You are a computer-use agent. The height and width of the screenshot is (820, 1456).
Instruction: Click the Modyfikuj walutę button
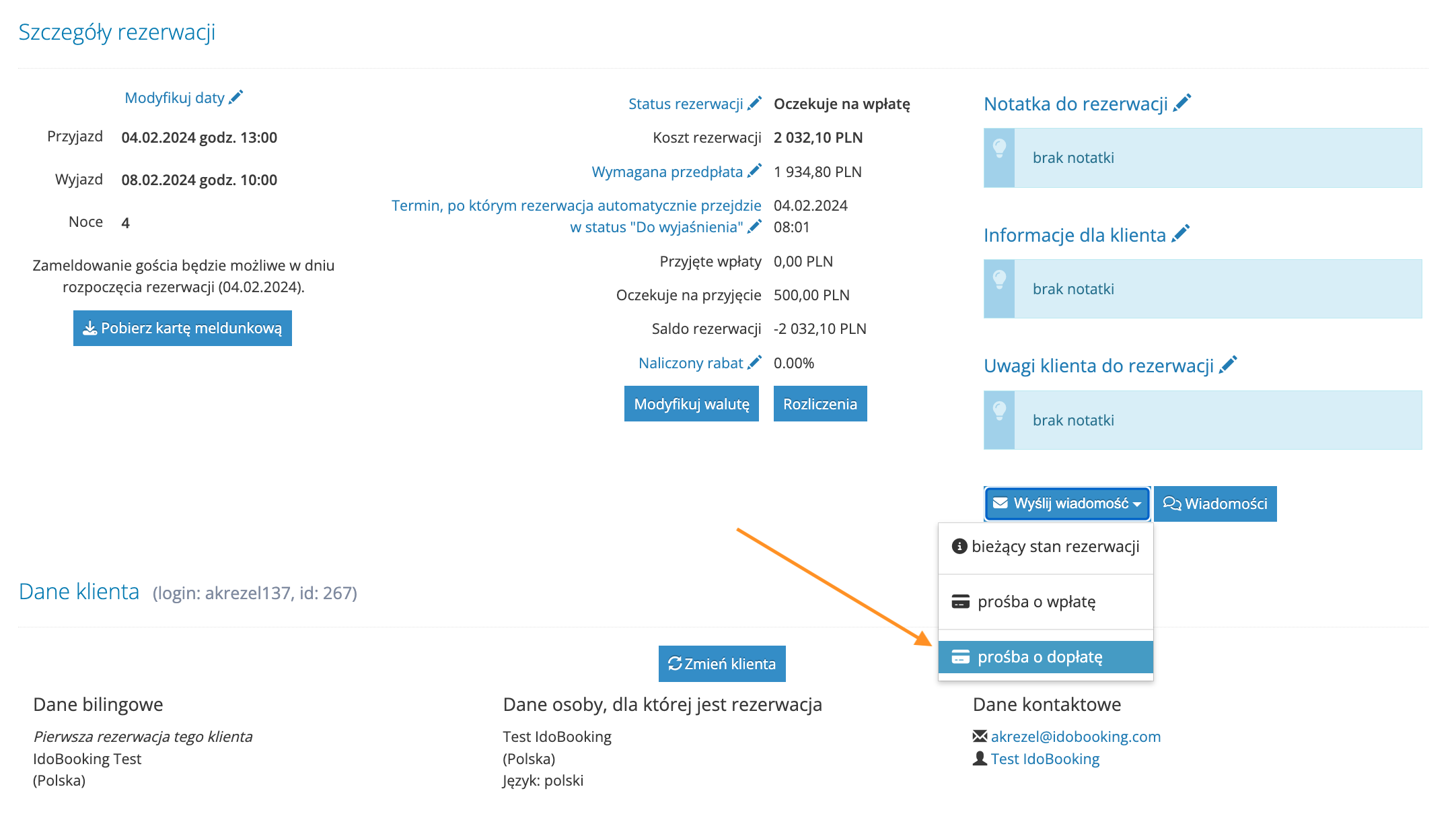click(691, 404)
